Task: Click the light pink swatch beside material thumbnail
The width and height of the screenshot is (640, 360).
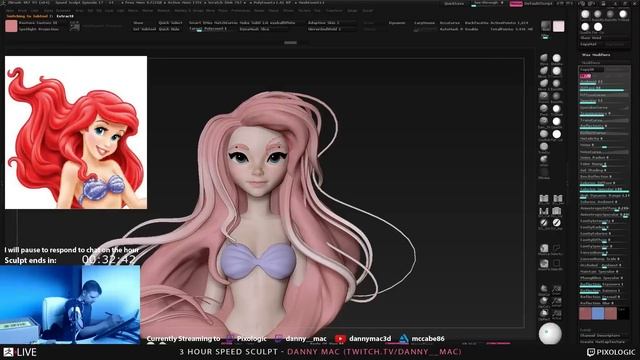Action: point(558,26)
